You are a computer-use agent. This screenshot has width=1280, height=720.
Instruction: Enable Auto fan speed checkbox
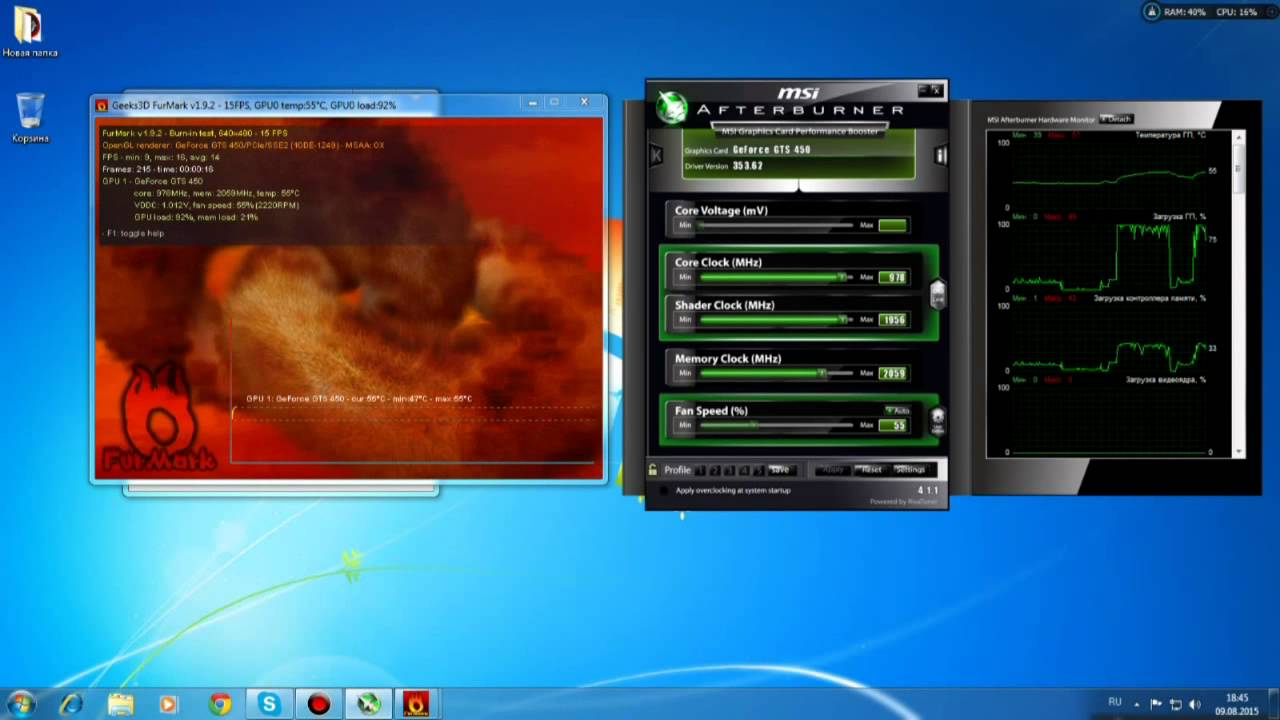897,410
